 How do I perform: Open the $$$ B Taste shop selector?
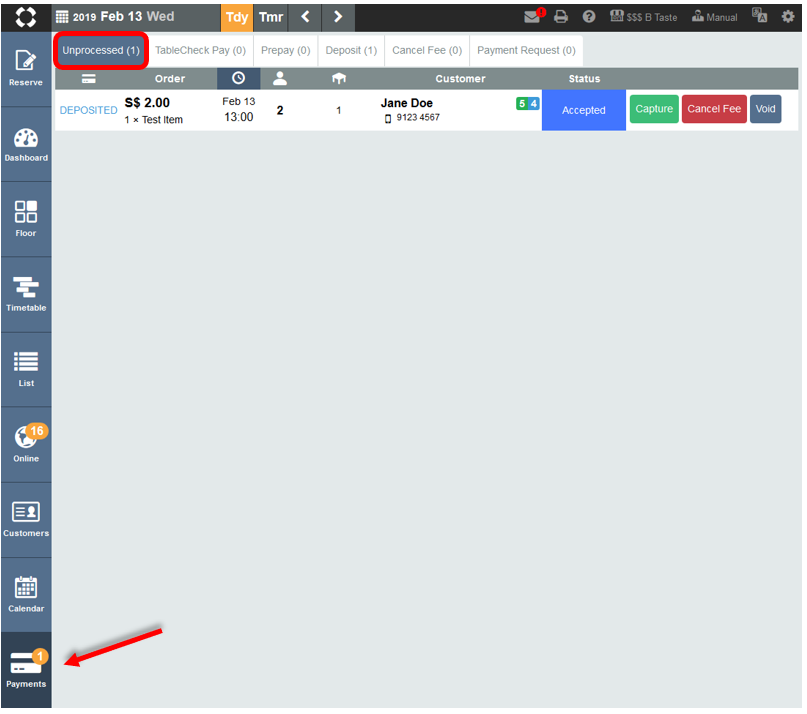pyautogui.click(x=643, y=17)
